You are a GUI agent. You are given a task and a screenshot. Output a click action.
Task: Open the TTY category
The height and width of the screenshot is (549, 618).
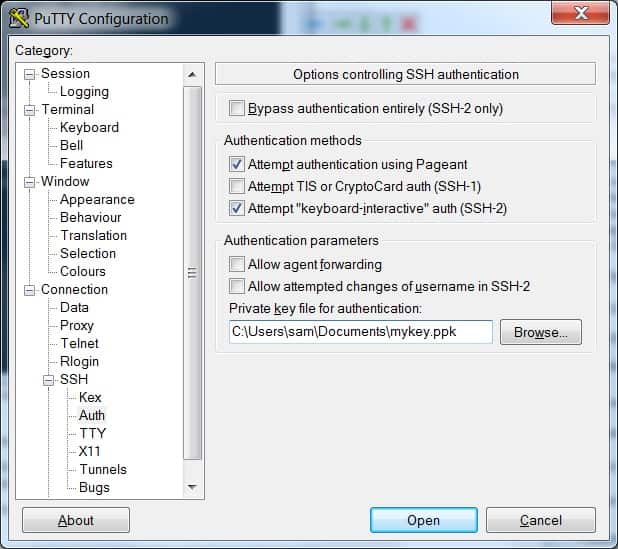pyautogui.click(x=93, y=433)
